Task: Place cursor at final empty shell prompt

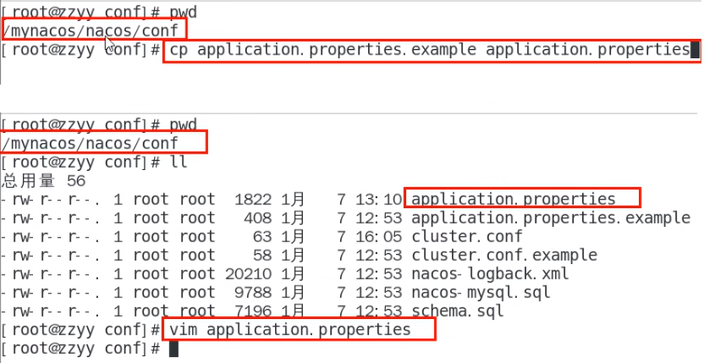Action: [x=174, y=349]
